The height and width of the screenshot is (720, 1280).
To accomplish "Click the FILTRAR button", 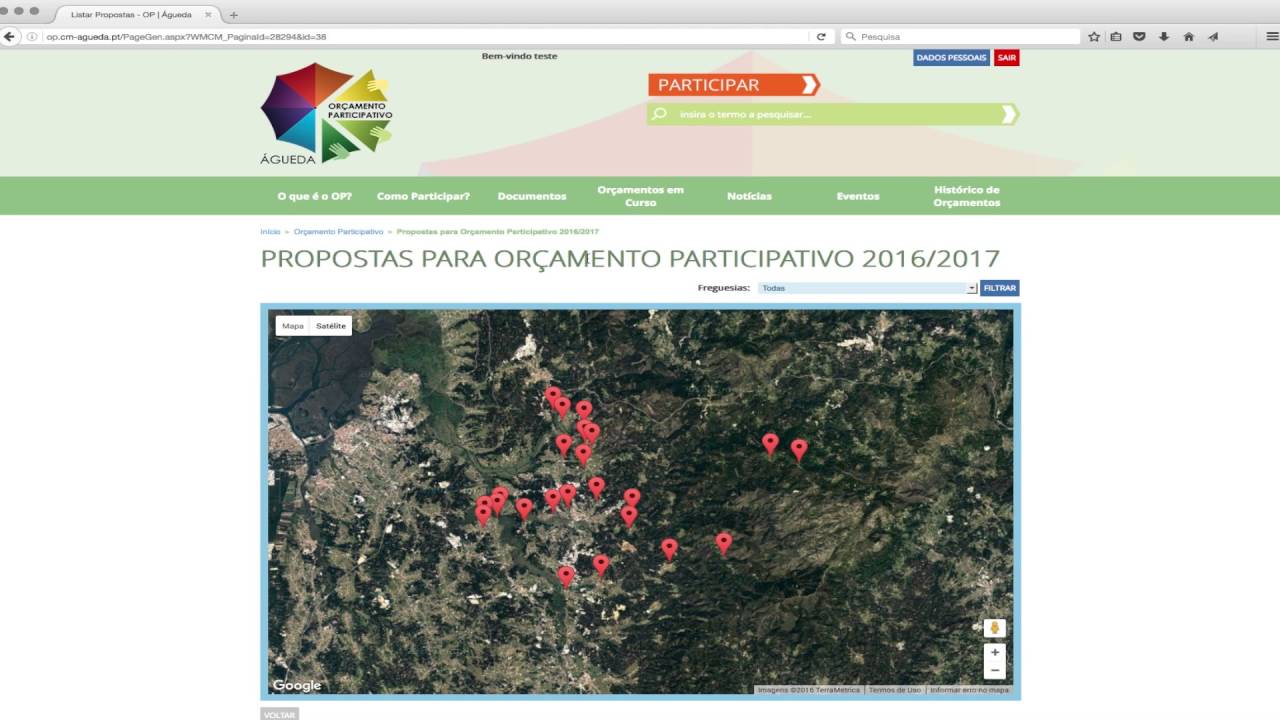I will [x=1000, y=288].
